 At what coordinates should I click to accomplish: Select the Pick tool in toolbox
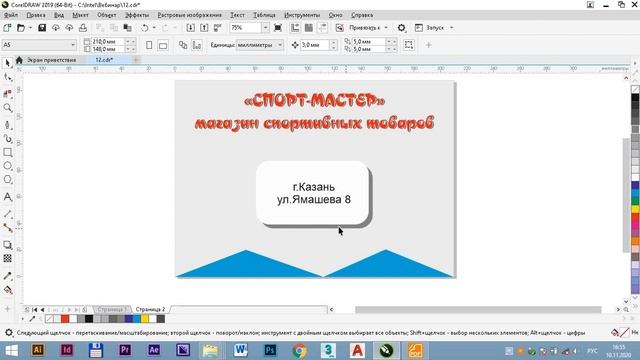tap(7, 63)
